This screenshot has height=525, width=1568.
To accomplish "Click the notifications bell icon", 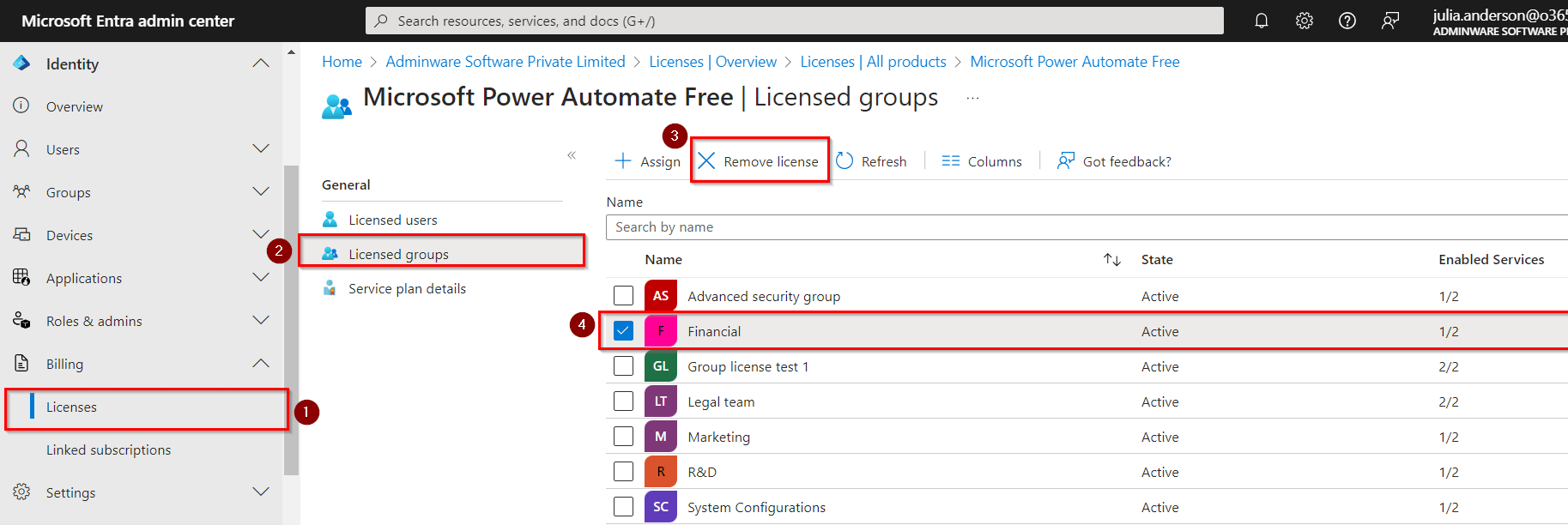I will [1261, 21].
